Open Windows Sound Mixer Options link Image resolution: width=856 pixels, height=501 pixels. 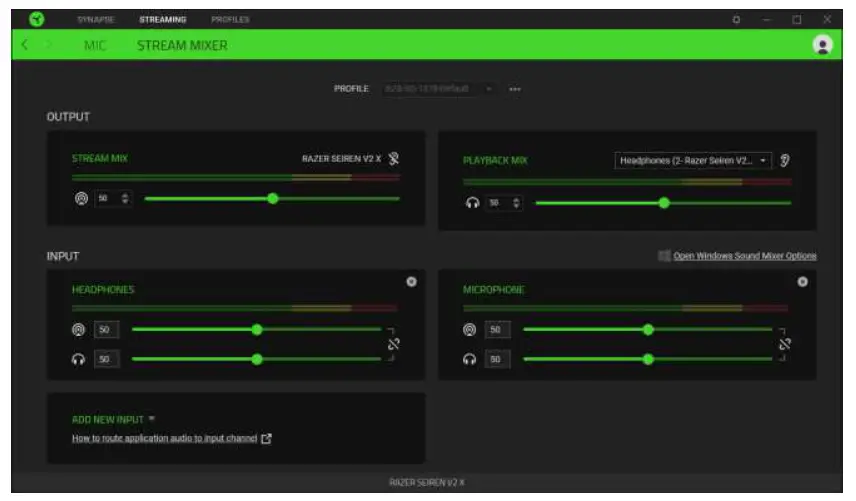click(x=745, y=256)
